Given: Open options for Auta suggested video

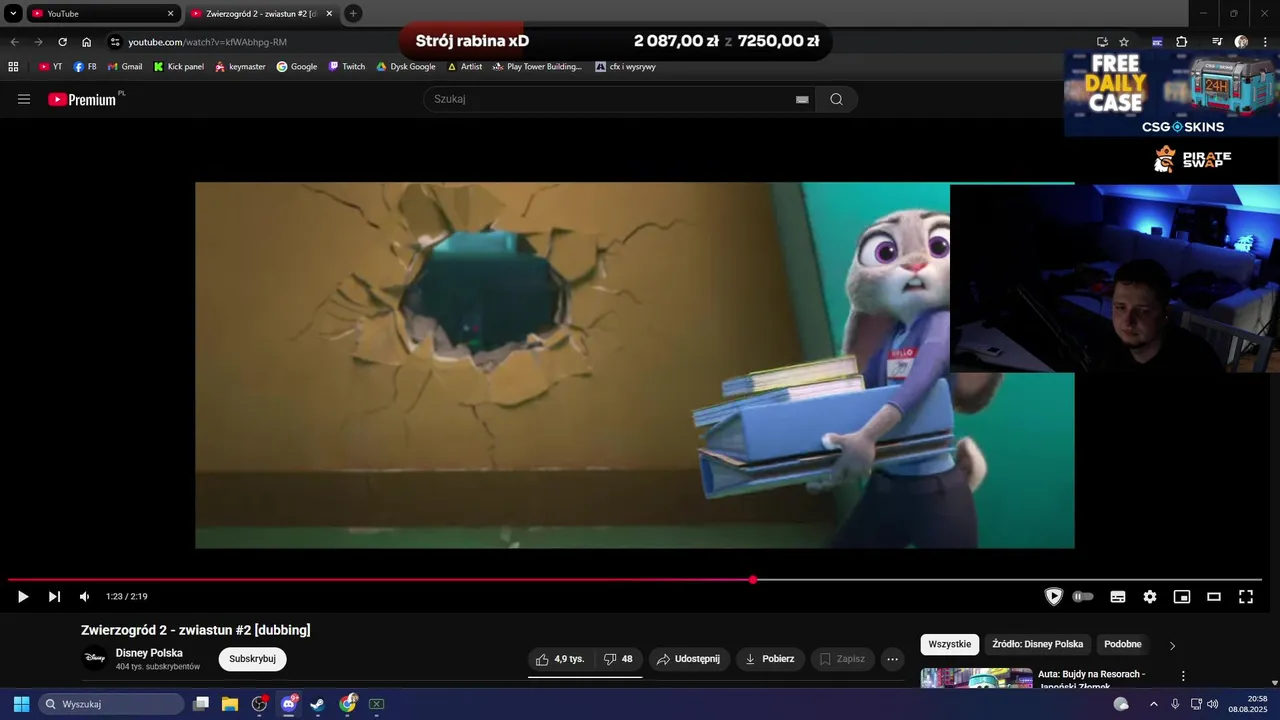Looking at the screenshot, I should [1183, 676].
